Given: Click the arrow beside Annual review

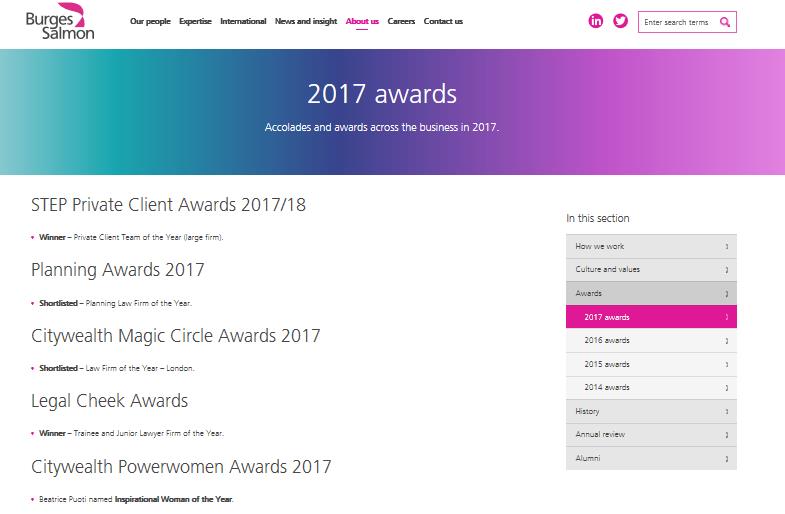Looking at the screenshot, I should click(727, 435).
